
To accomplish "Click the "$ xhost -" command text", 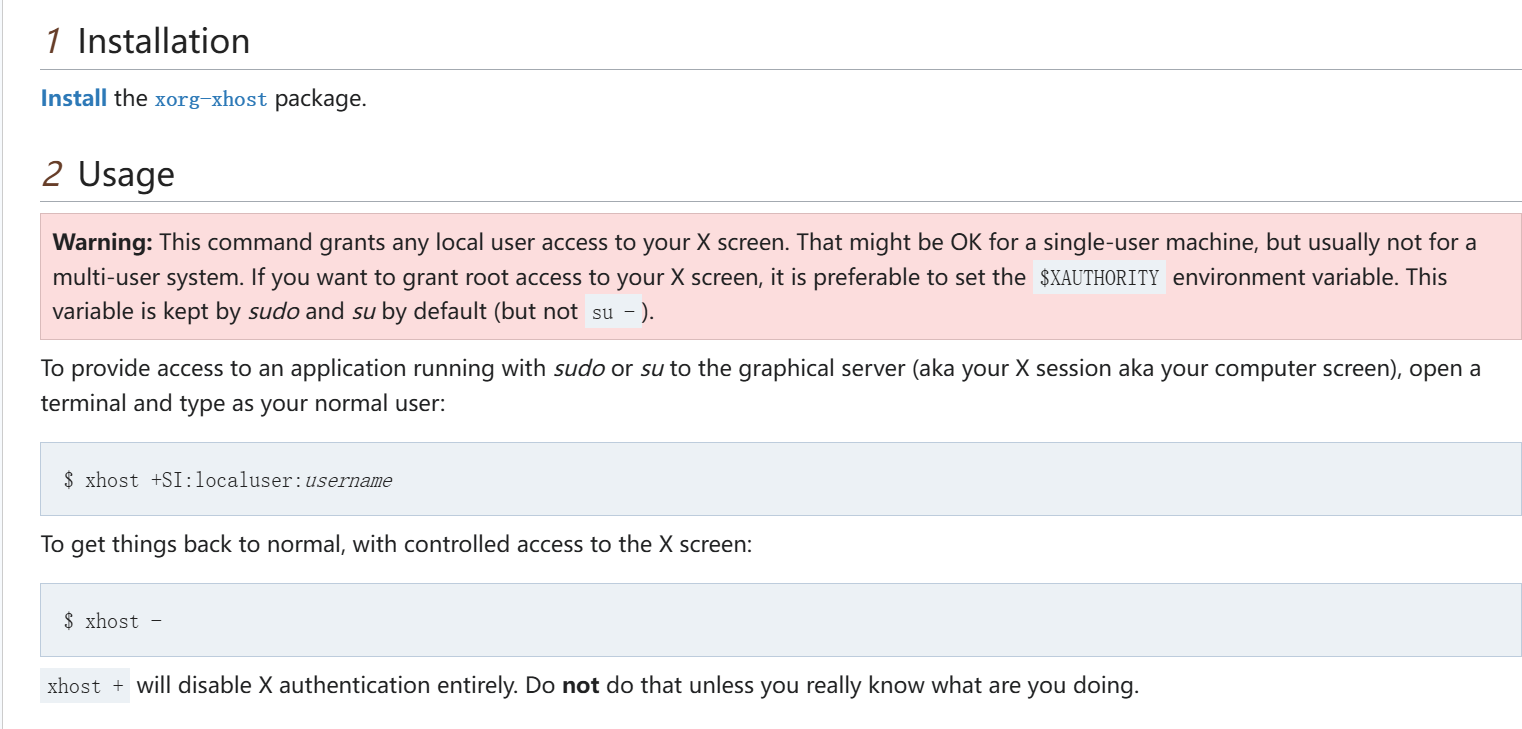I will tap(112, 621).
